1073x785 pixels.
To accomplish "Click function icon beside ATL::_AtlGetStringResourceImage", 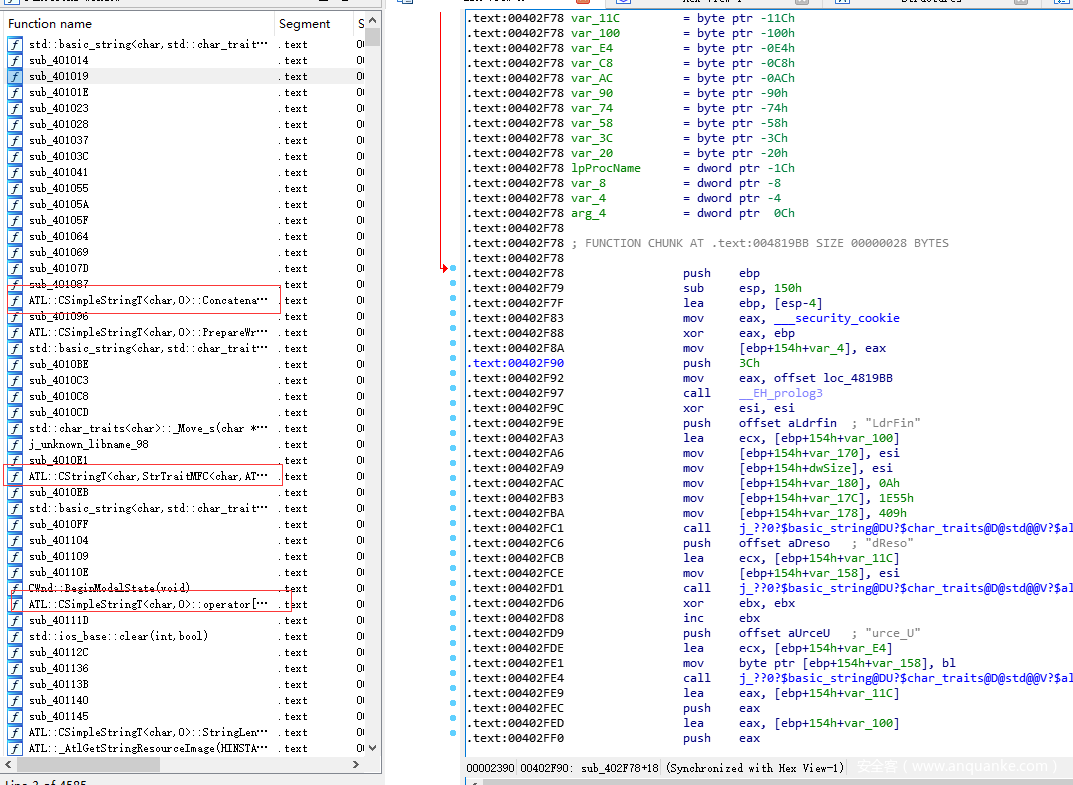I will coord(15,748).
